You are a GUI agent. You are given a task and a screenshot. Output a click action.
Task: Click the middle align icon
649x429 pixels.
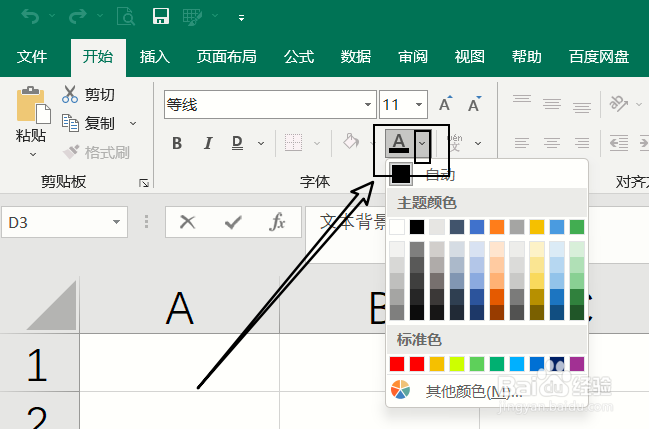[552, 104]
